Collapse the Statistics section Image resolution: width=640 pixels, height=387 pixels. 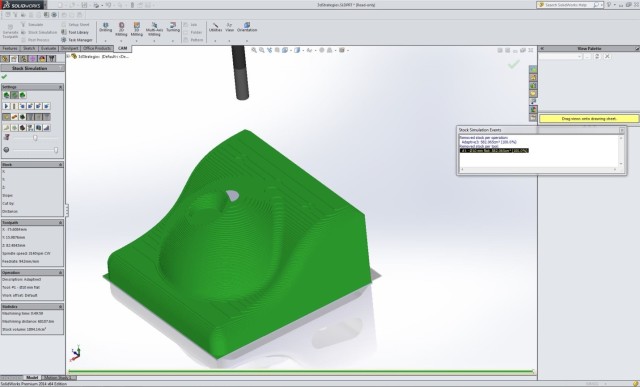(60, 306)
